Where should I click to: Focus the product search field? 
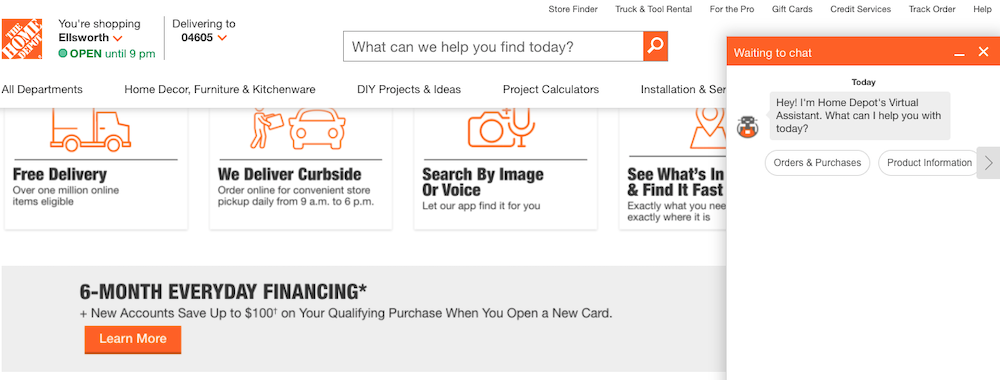(493, 47)
